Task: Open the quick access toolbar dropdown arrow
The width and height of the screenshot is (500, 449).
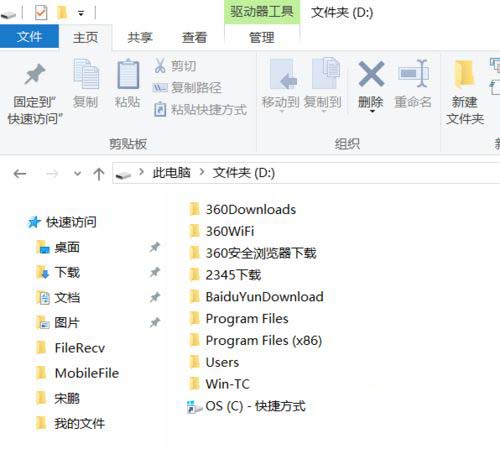Action: 81,13
